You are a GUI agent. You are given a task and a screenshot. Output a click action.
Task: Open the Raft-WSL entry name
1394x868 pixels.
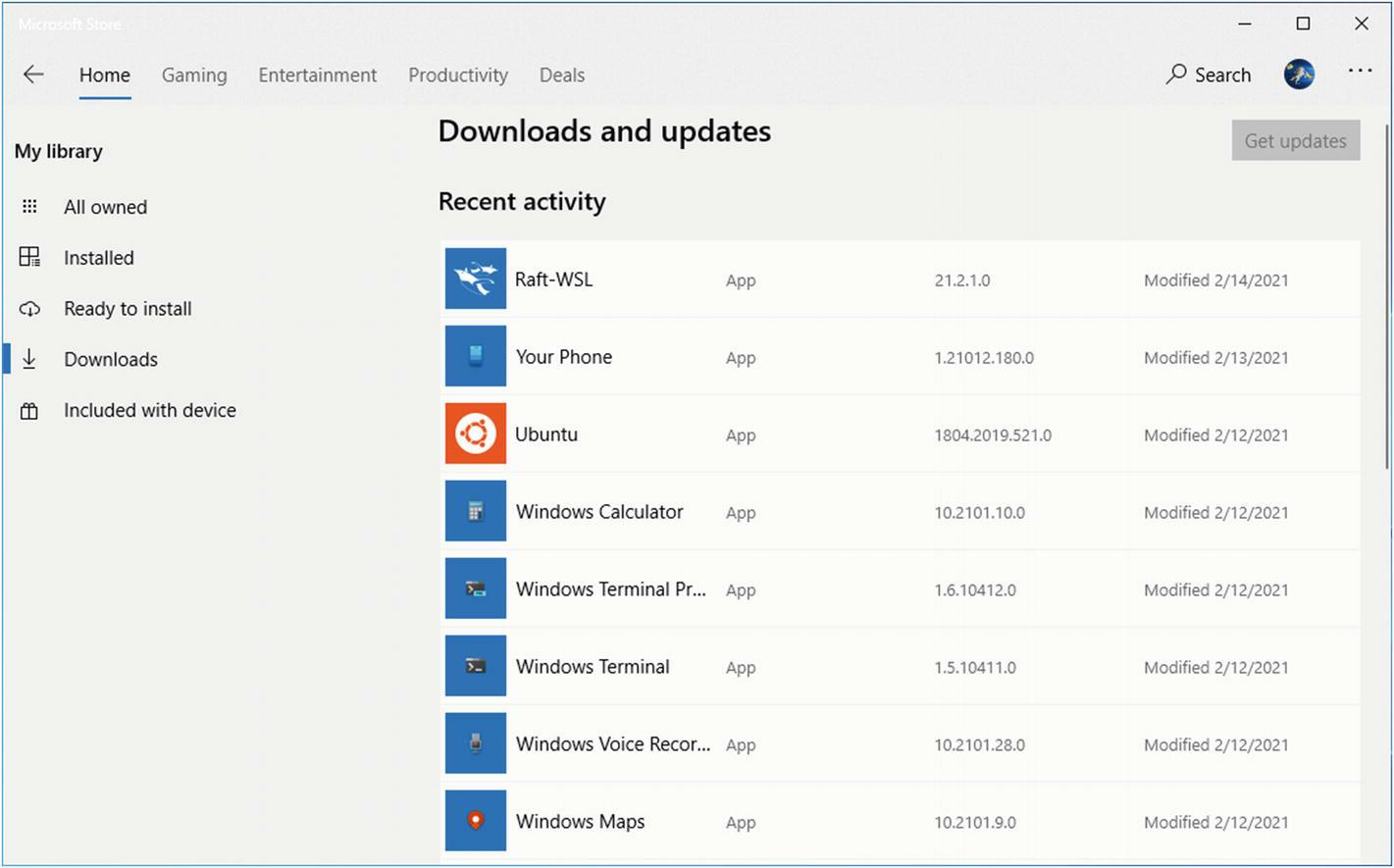coord(553,280)
